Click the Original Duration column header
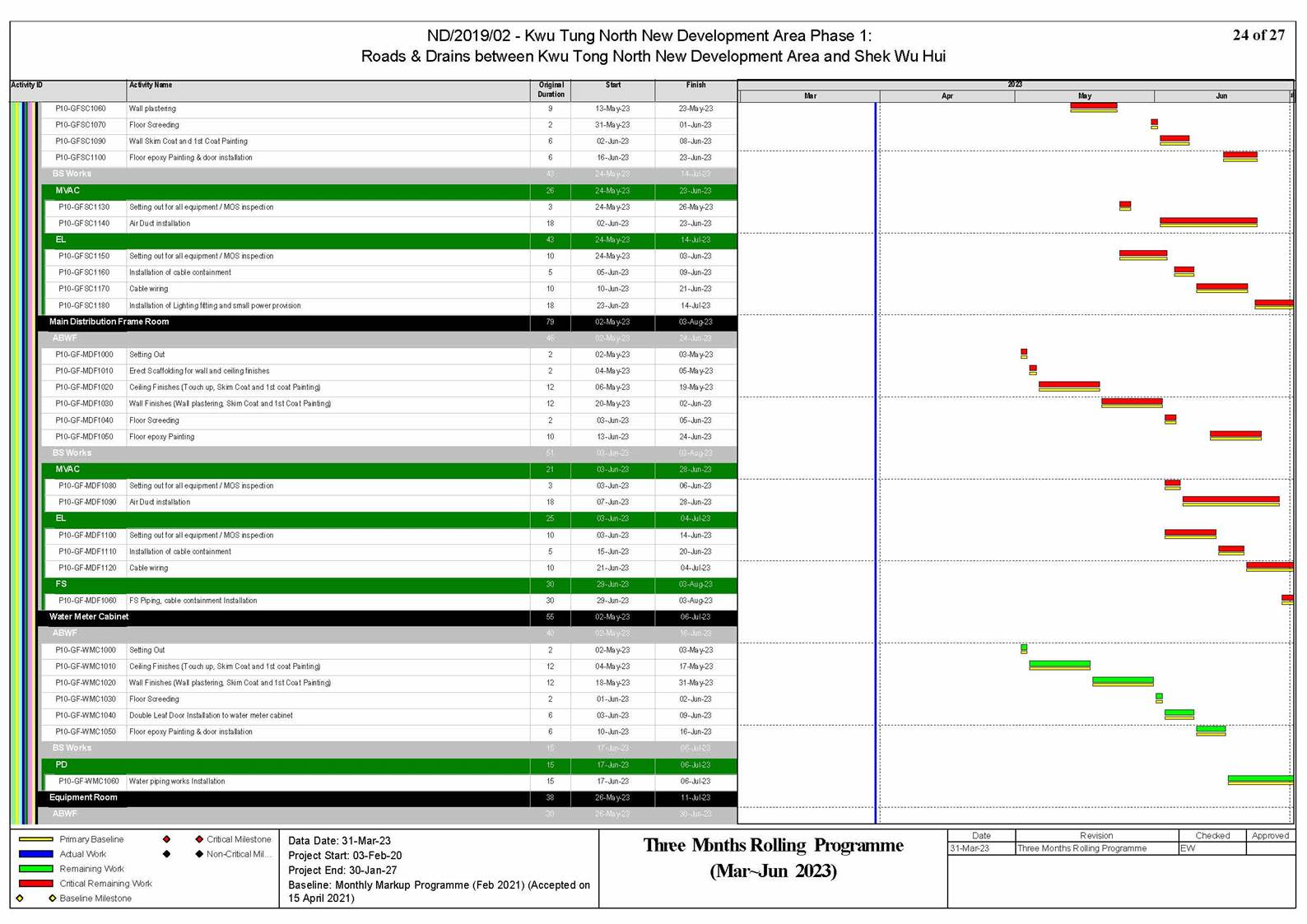 click(551, 90)
